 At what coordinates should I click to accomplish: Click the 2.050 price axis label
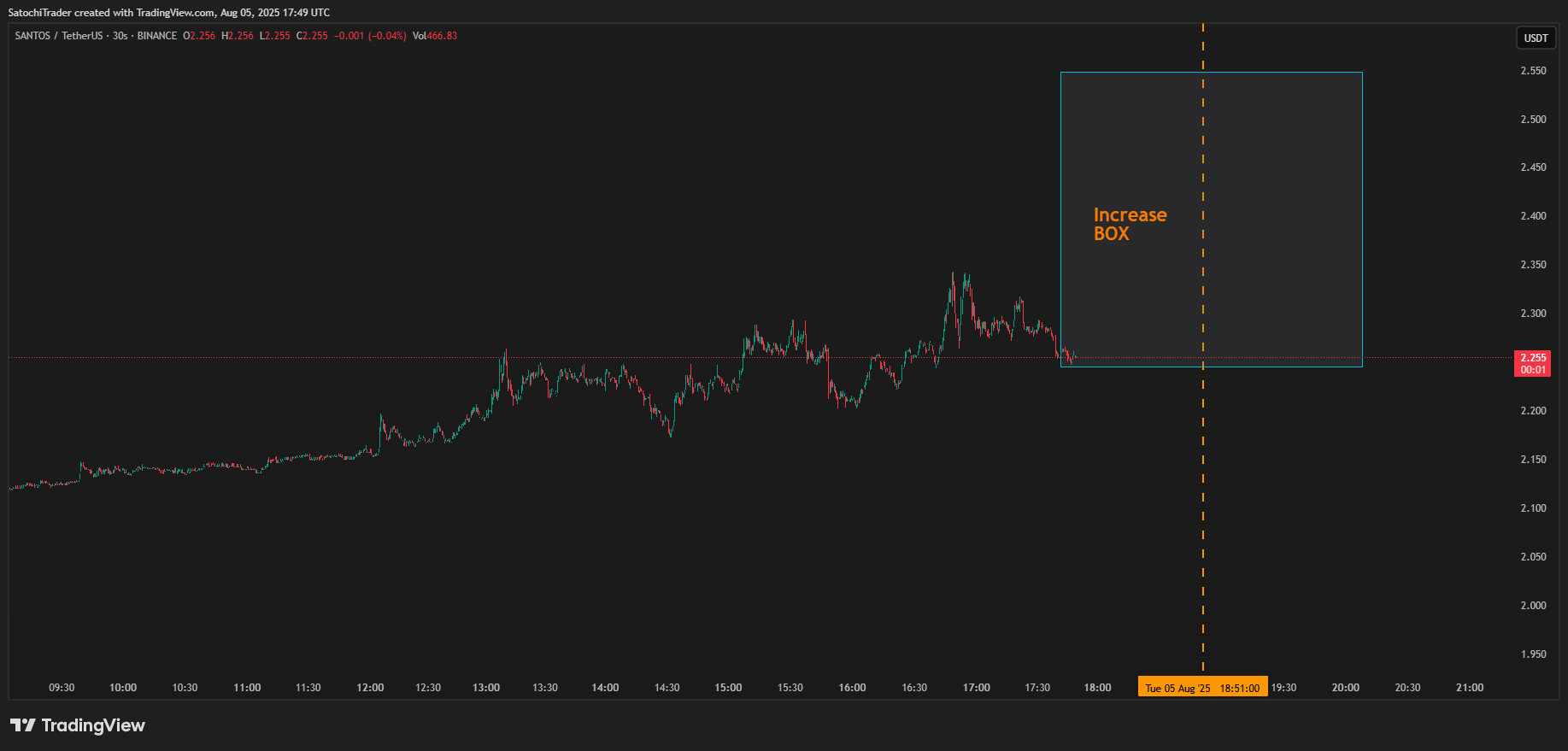1533,557
